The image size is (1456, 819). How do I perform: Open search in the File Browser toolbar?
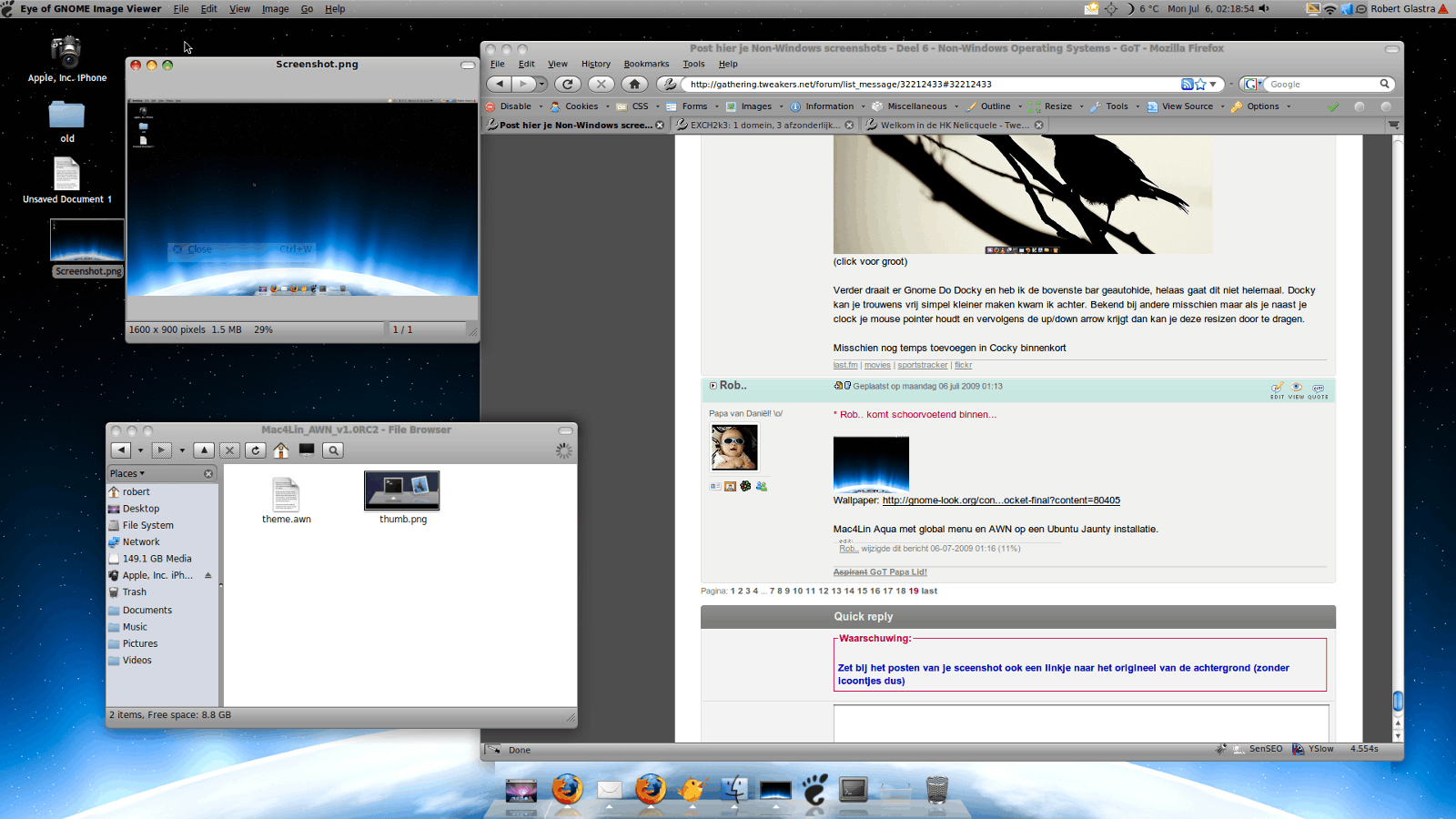(333, 450)
